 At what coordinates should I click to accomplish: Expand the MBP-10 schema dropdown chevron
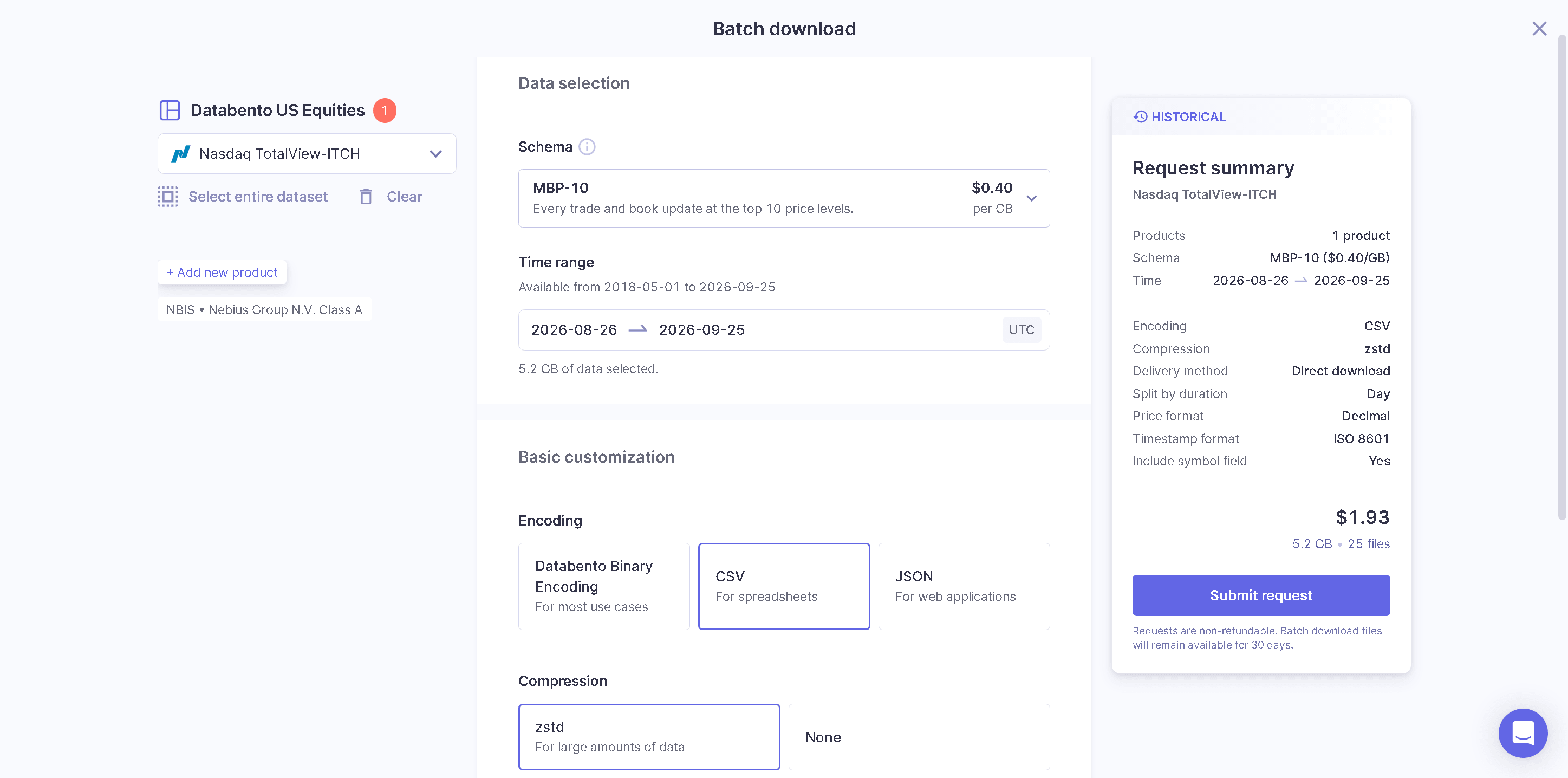[1031, 198]
